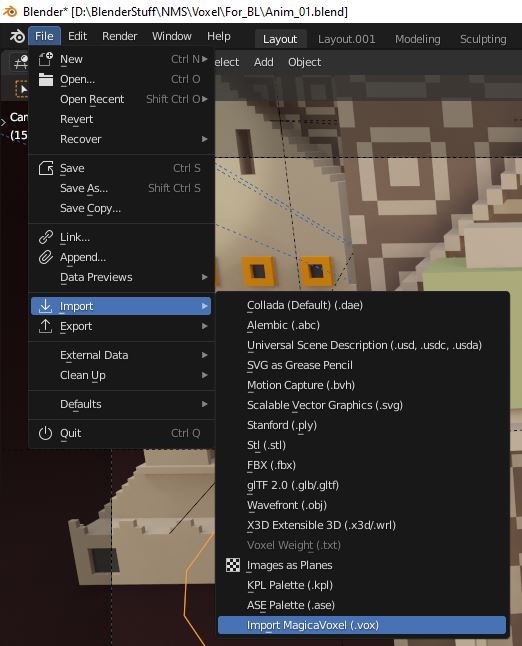Switch to the Layout.001 workspace tab

pos(346,39)
